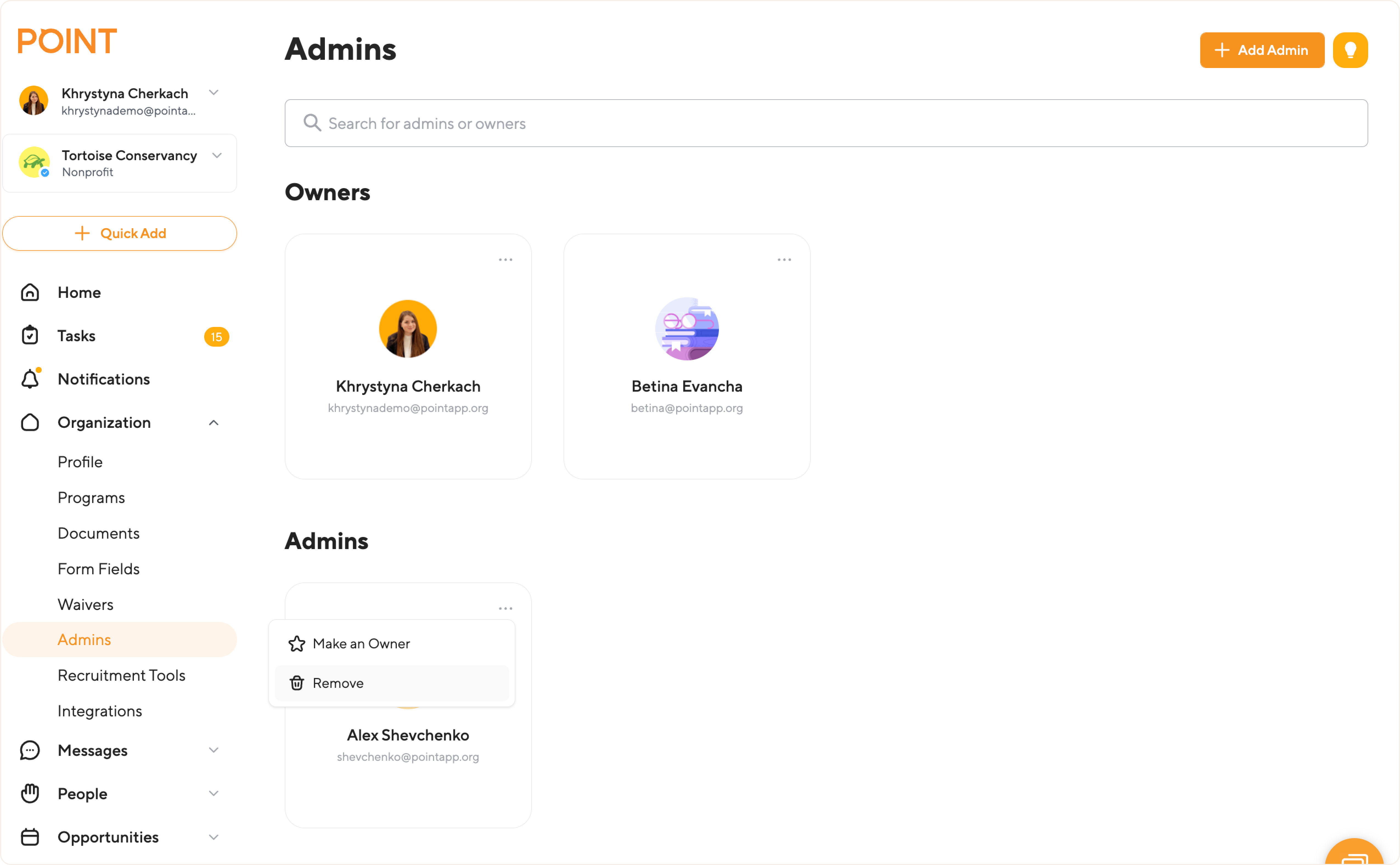Choose Remove from the context menu
The width and height of the screenshot is (1400, 865).
[338, 683]
